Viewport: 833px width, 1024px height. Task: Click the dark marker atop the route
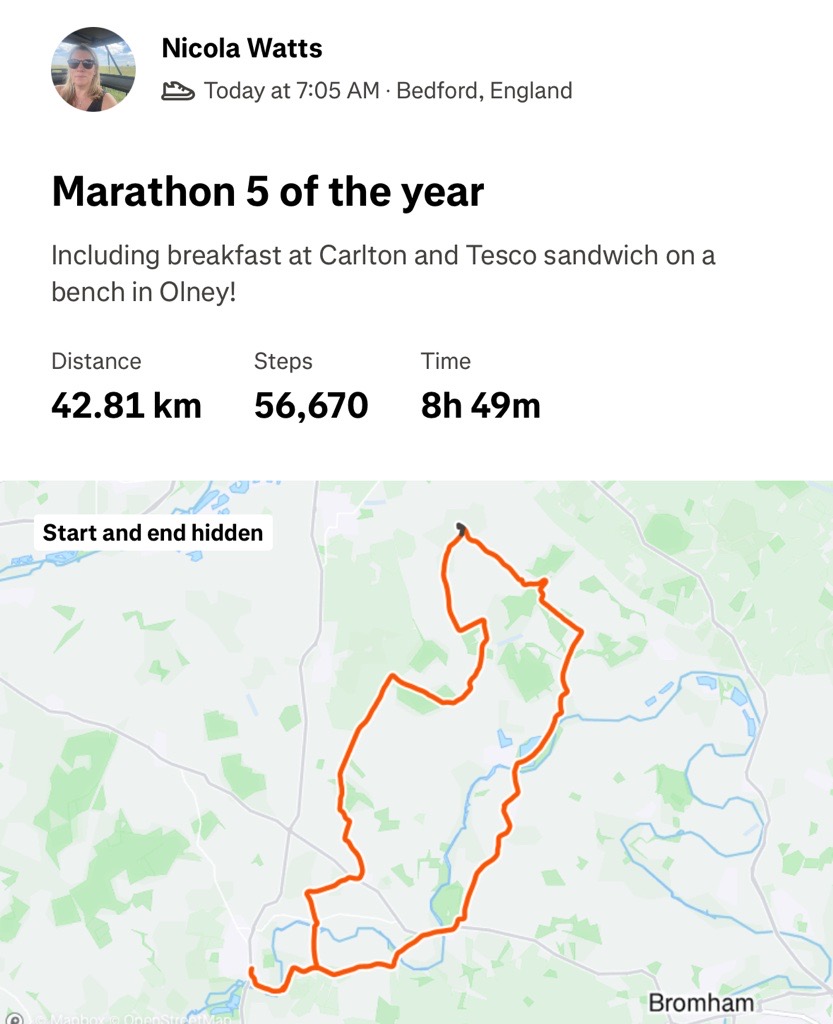[x=460, y=528]
